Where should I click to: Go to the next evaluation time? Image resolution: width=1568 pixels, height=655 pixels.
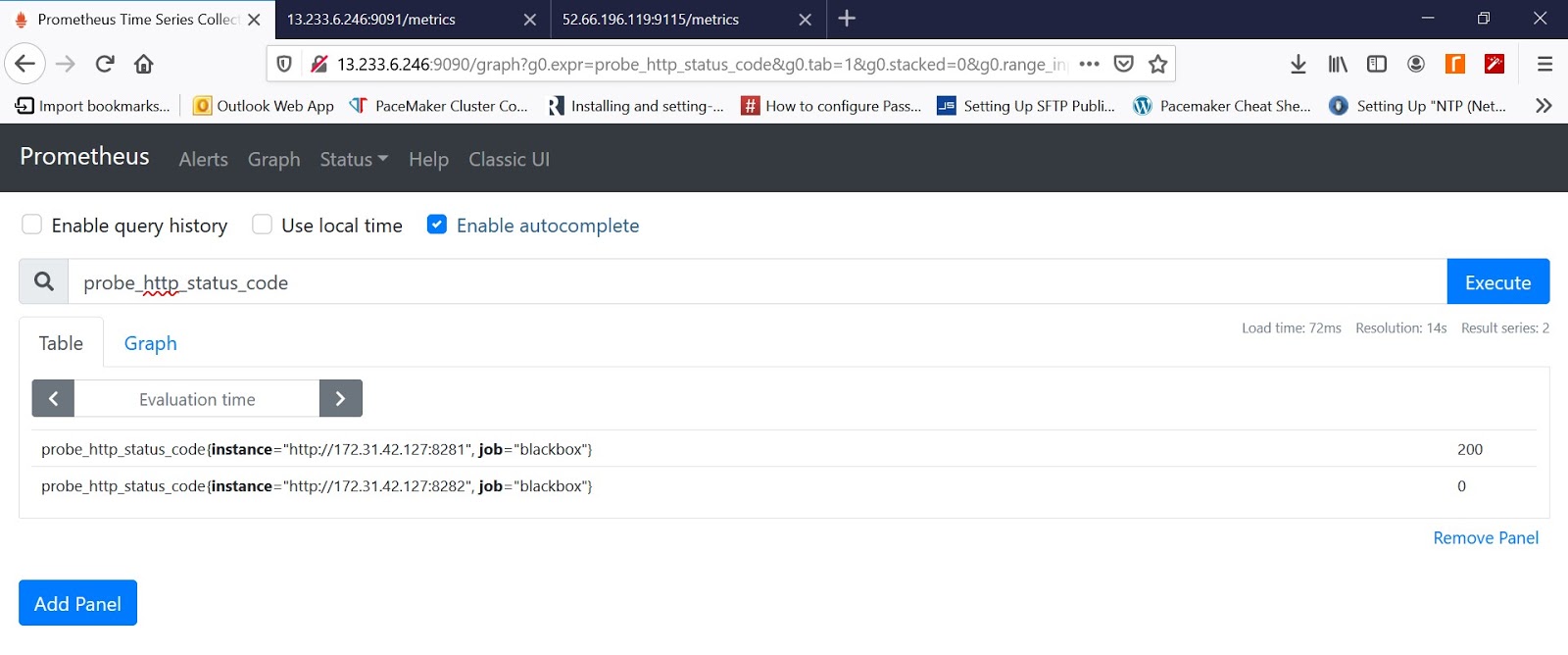(x=341, y=398)
